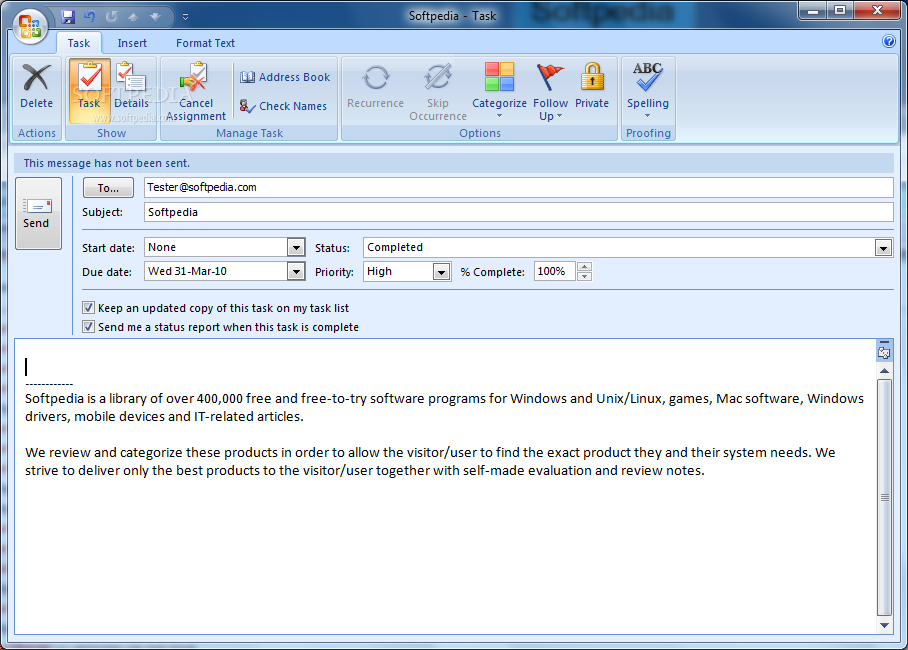Mark the task as Private
The image size is (908, 650).
[592, 86]
